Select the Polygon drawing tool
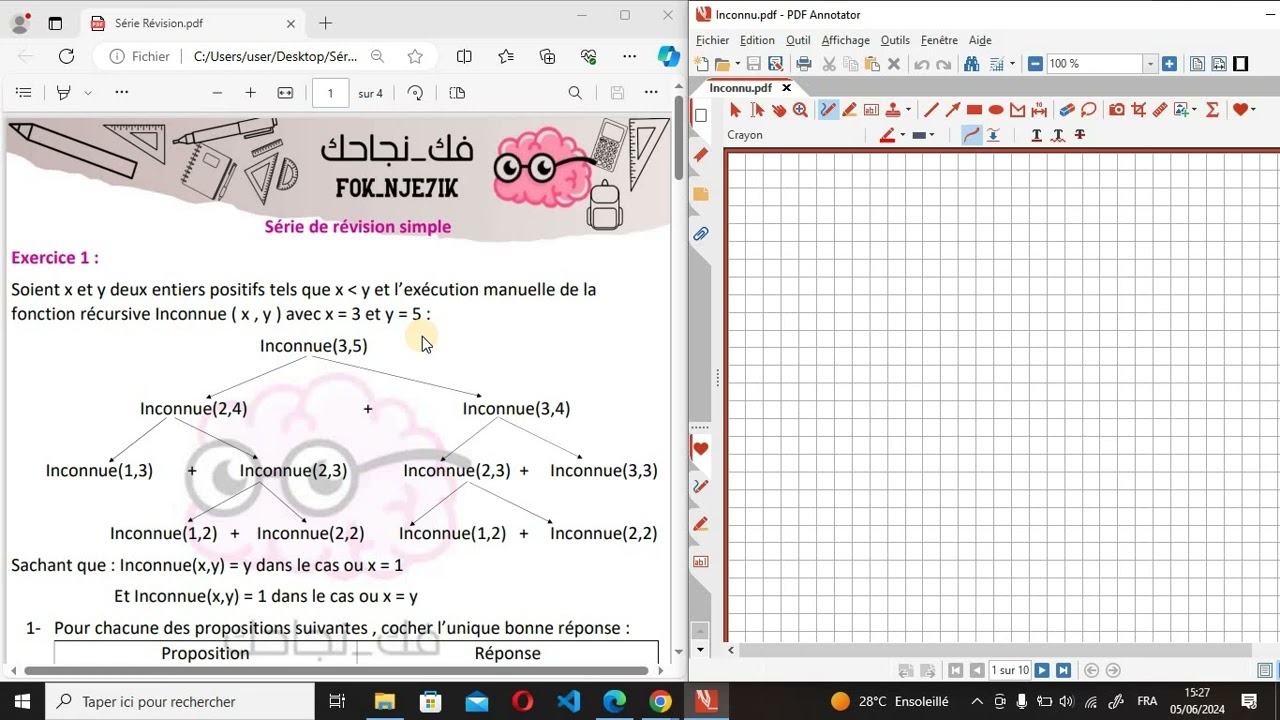 (x=1018, y=110)
